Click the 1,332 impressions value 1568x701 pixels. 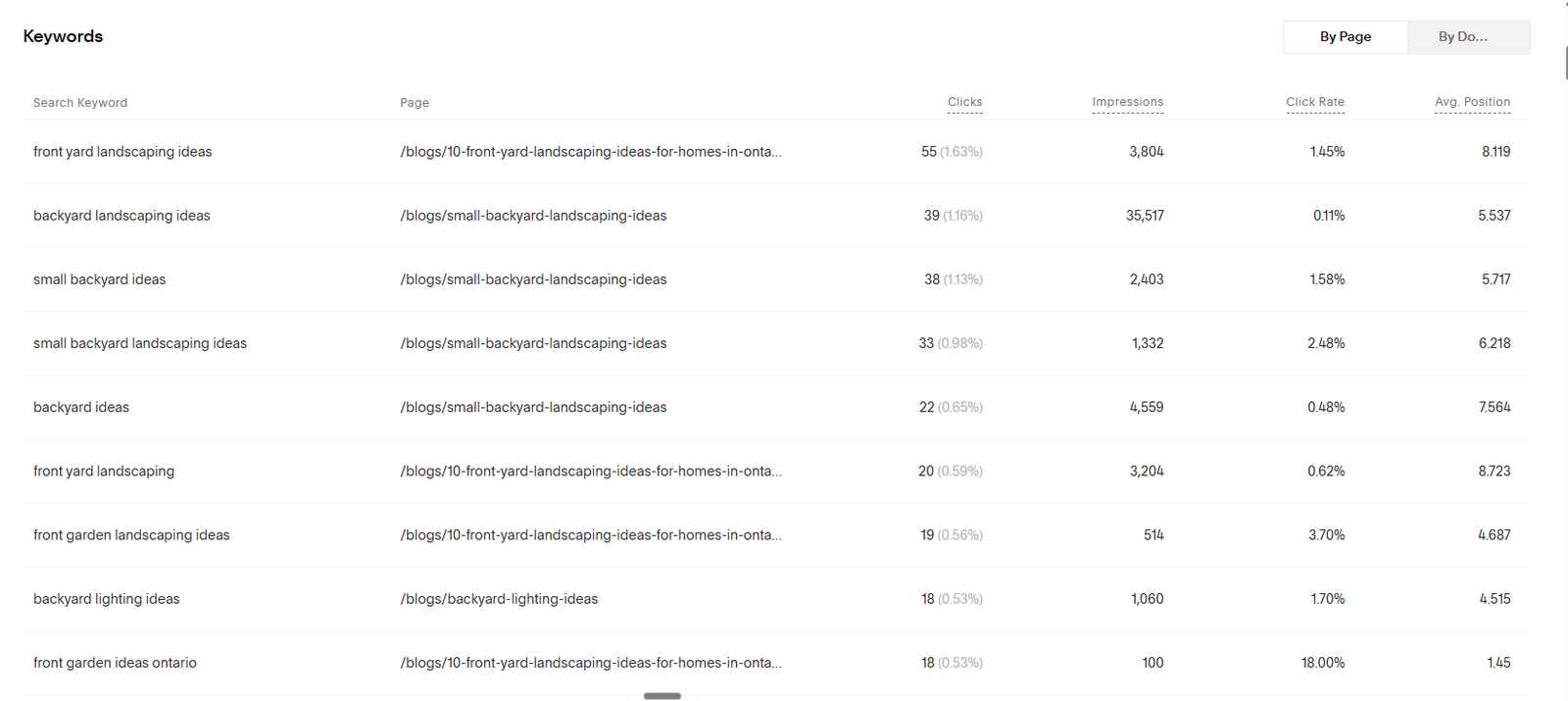pyautogui.click(x=1148, y=343)
